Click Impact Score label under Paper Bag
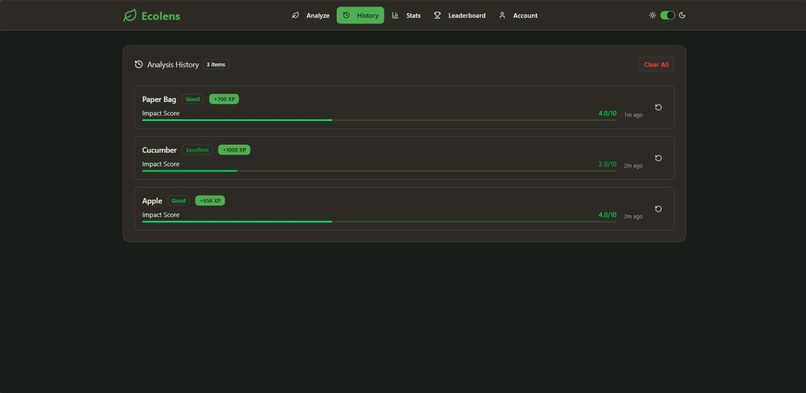Screen dimensions: 806x393 161,114
